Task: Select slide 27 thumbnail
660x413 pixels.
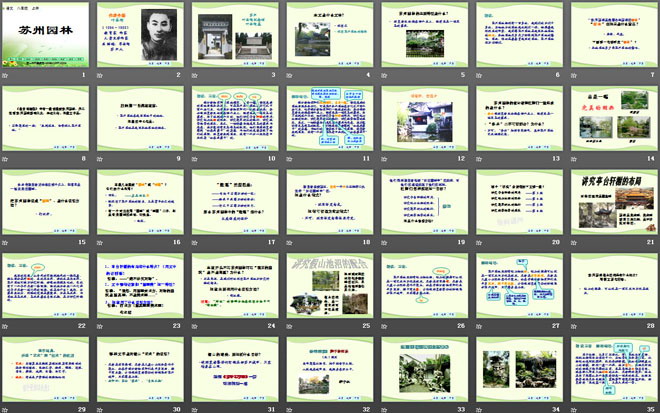Action: (519, 285)
